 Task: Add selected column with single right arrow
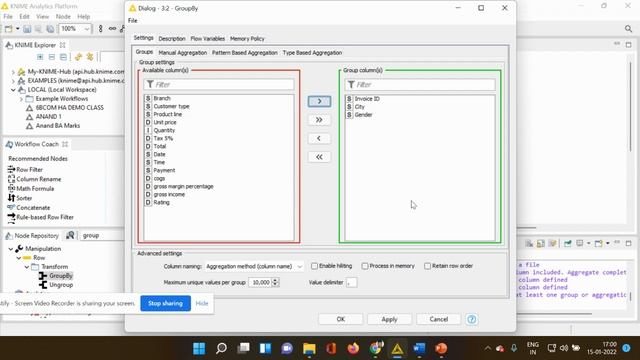[x=319, y=101]
